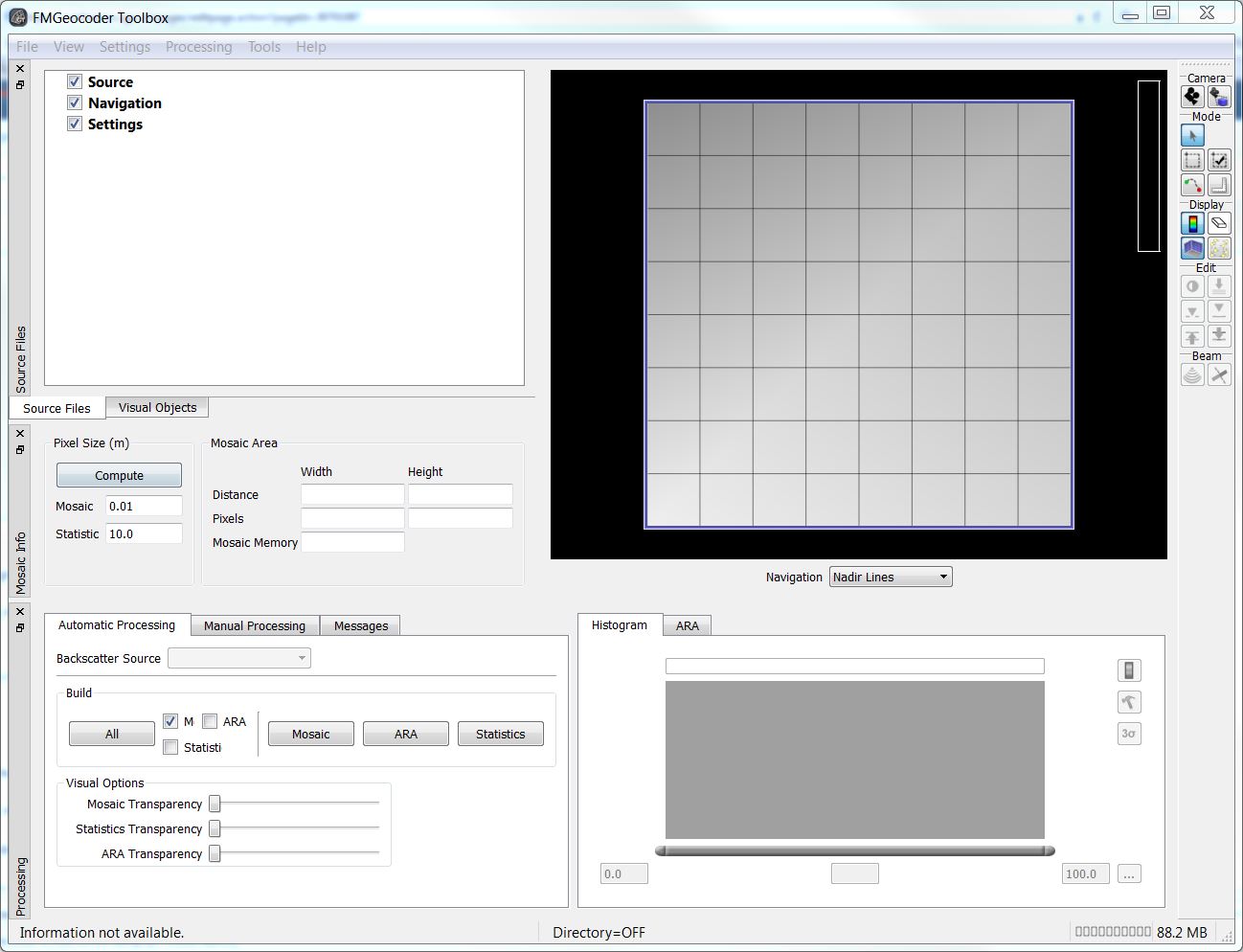This screenshot has width=1243, height=952.
Task: Click the hammer icon beside histogram
Action: 1129,702
